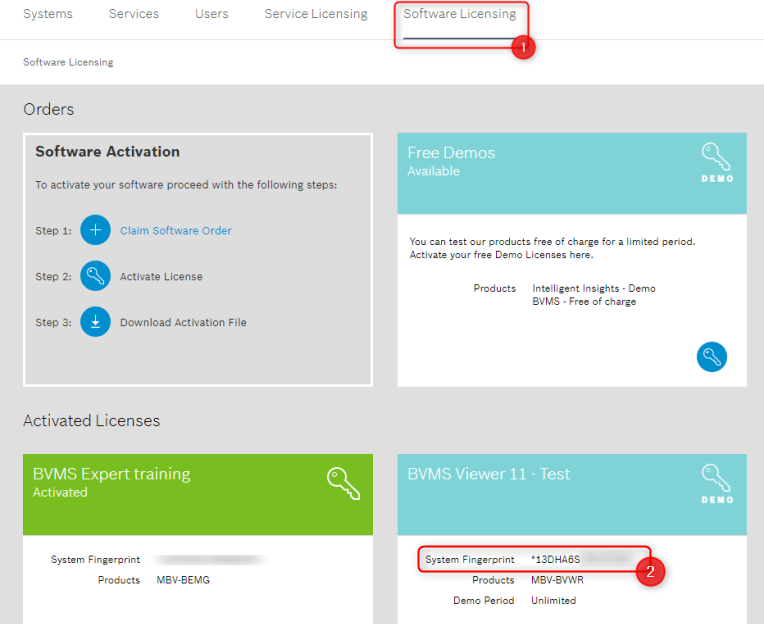Click the download arrow icon for Step 3
This screenshot has width=764, height=624.
point(95,322)
